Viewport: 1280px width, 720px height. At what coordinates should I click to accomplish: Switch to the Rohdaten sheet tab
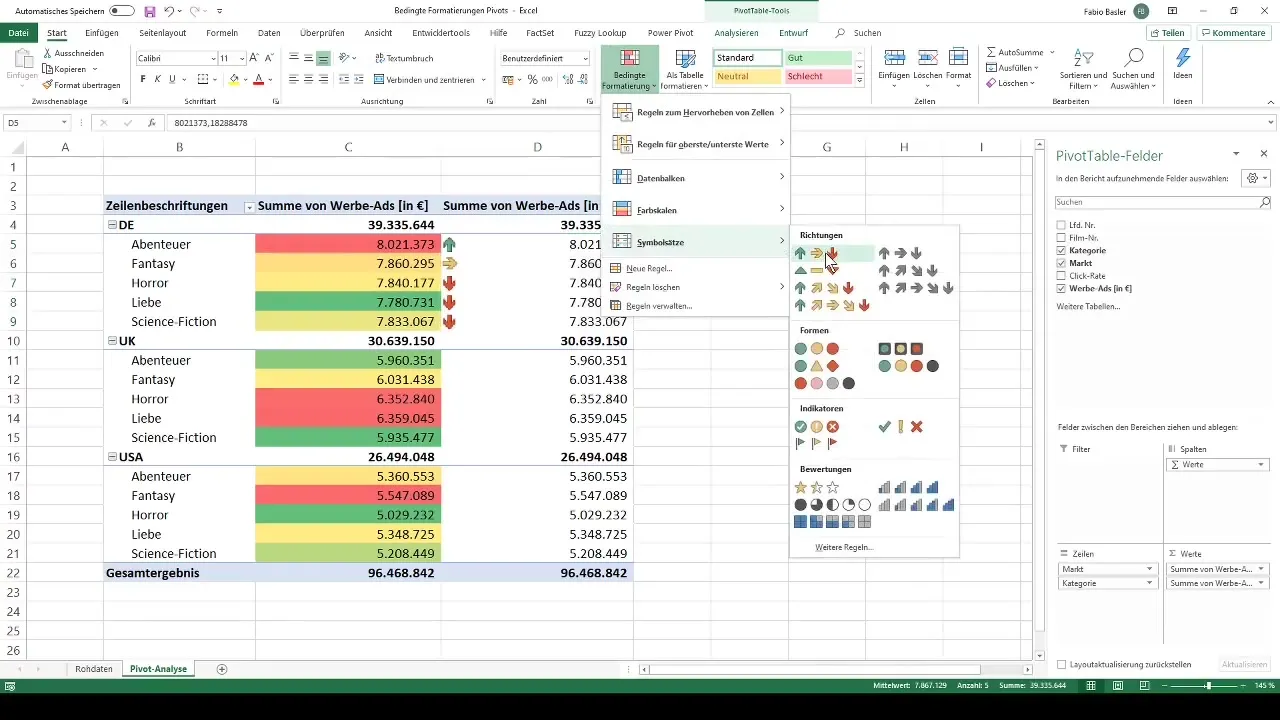[94, 668]
